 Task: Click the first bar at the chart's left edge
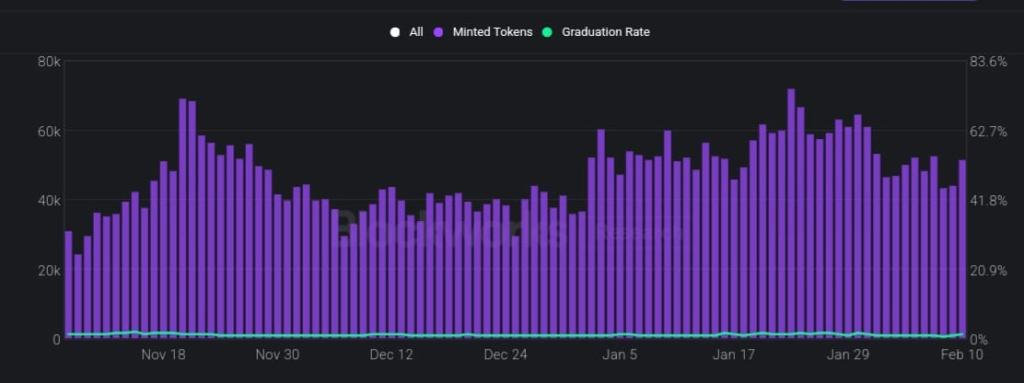point(69,285)
